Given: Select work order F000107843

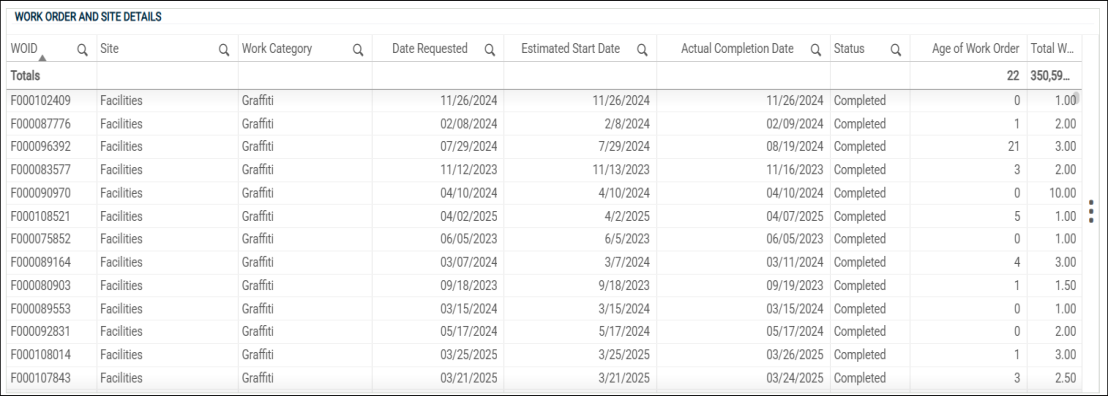Looking at the screenshot, I should (40, 378).
